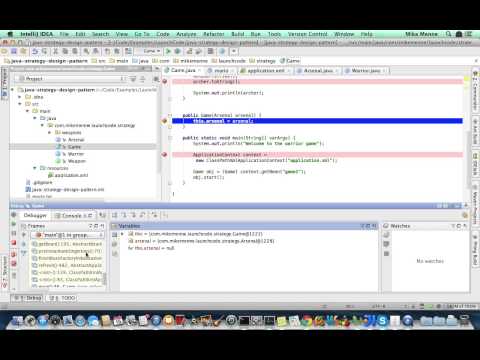Viewport: 480px width, 360px height.
Task: Collapse the resources folder in project tree
Action: [x=35, y=168]
